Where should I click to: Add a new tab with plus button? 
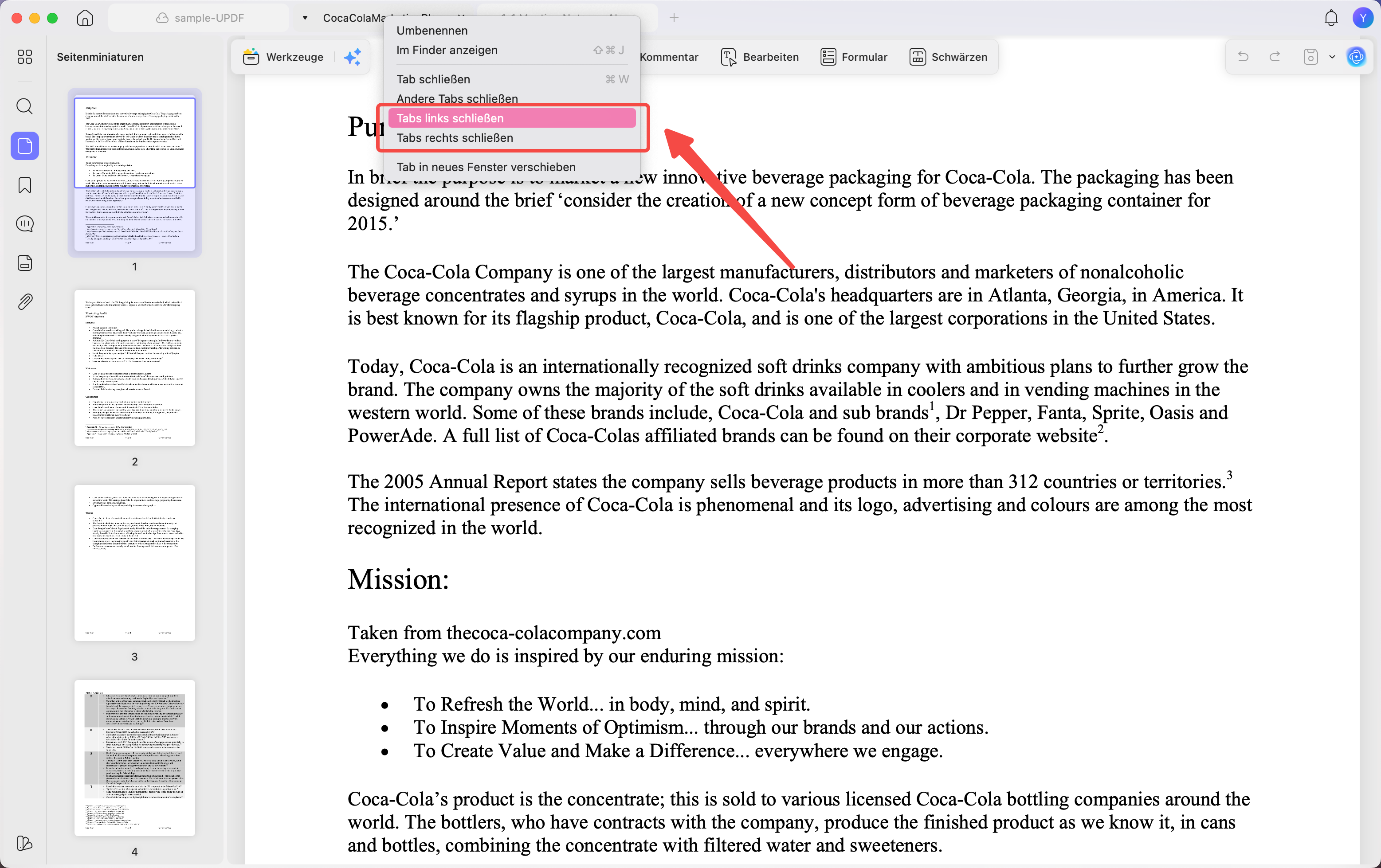pos(674,18)
